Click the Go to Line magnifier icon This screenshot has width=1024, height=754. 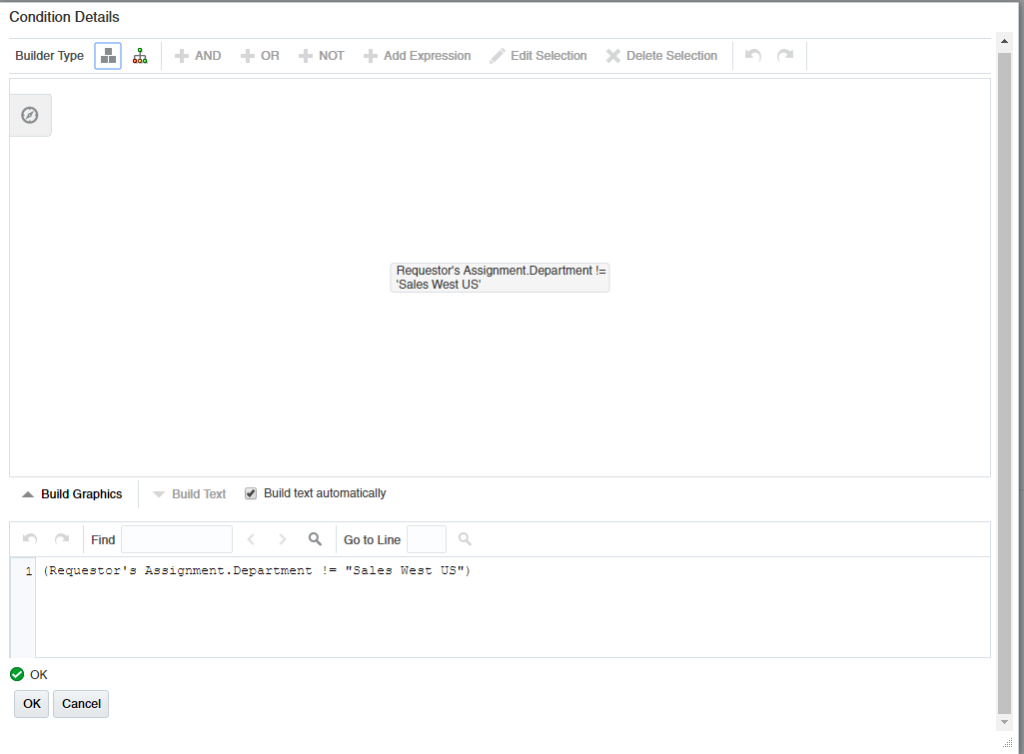coord(464,539)
